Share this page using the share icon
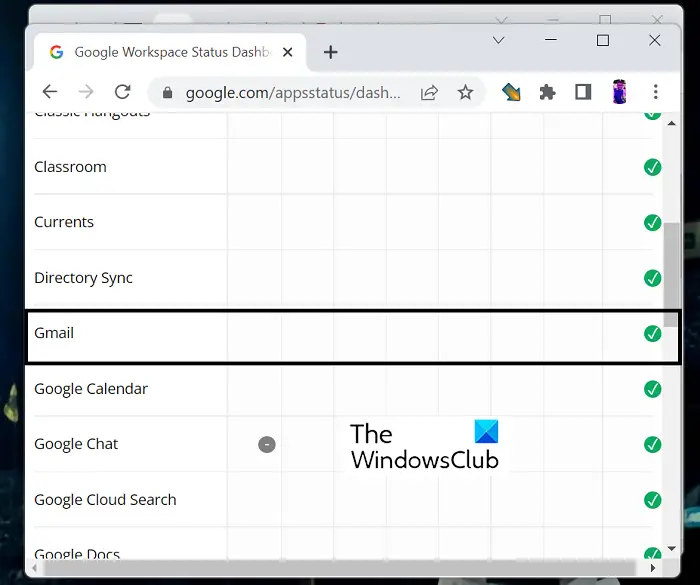Viewport: 700px width, 585px height. 429,93
